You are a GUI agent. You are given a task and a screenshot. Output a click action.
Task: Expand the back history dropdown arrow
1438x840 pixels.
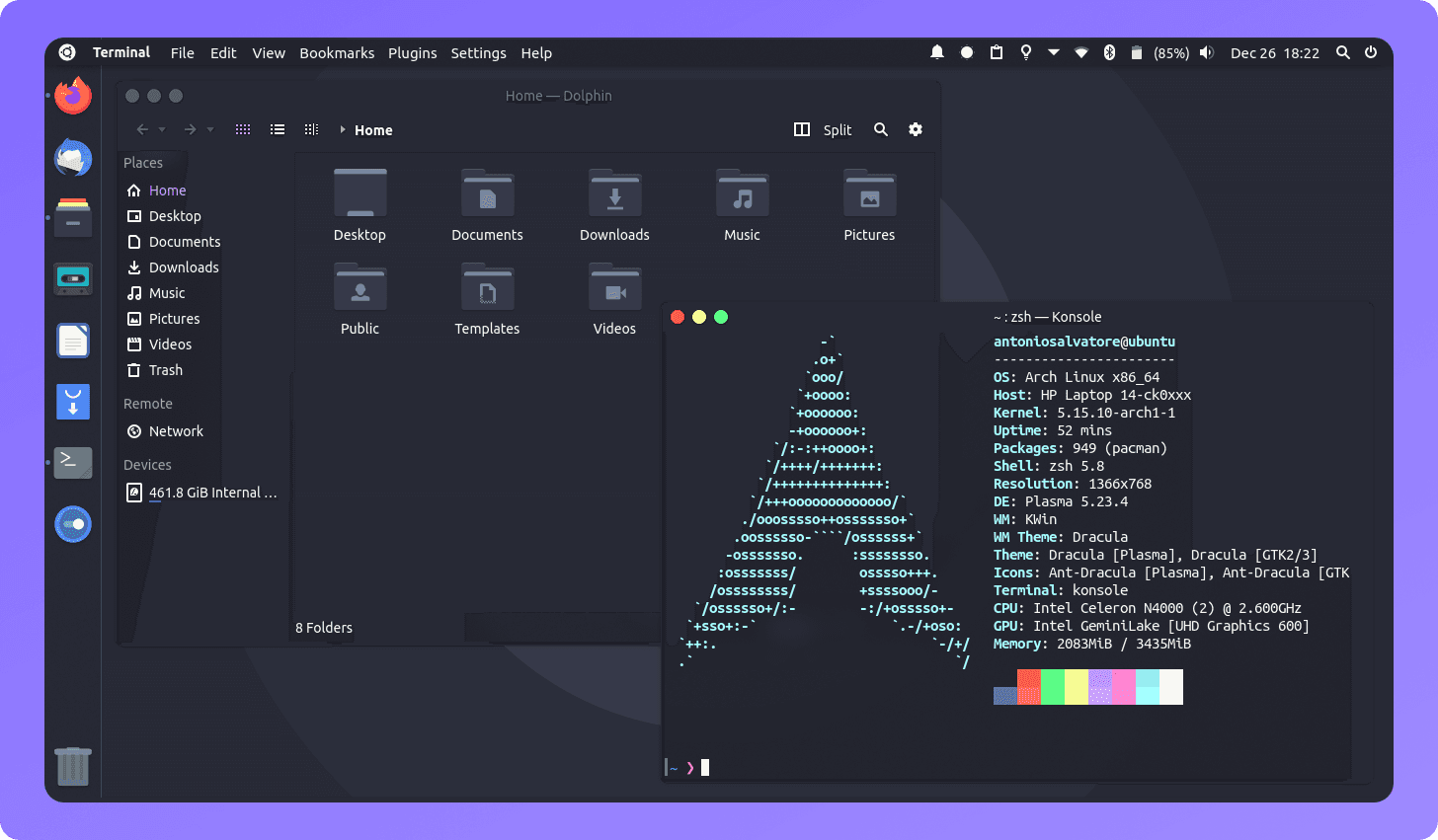pos(162,130)
